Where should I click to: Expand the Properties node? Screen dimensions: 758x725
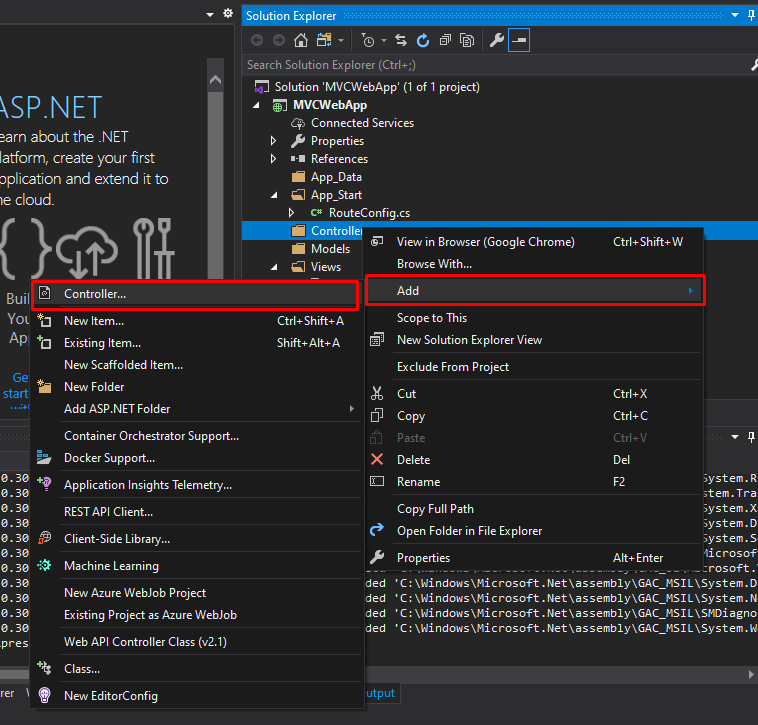274,141
